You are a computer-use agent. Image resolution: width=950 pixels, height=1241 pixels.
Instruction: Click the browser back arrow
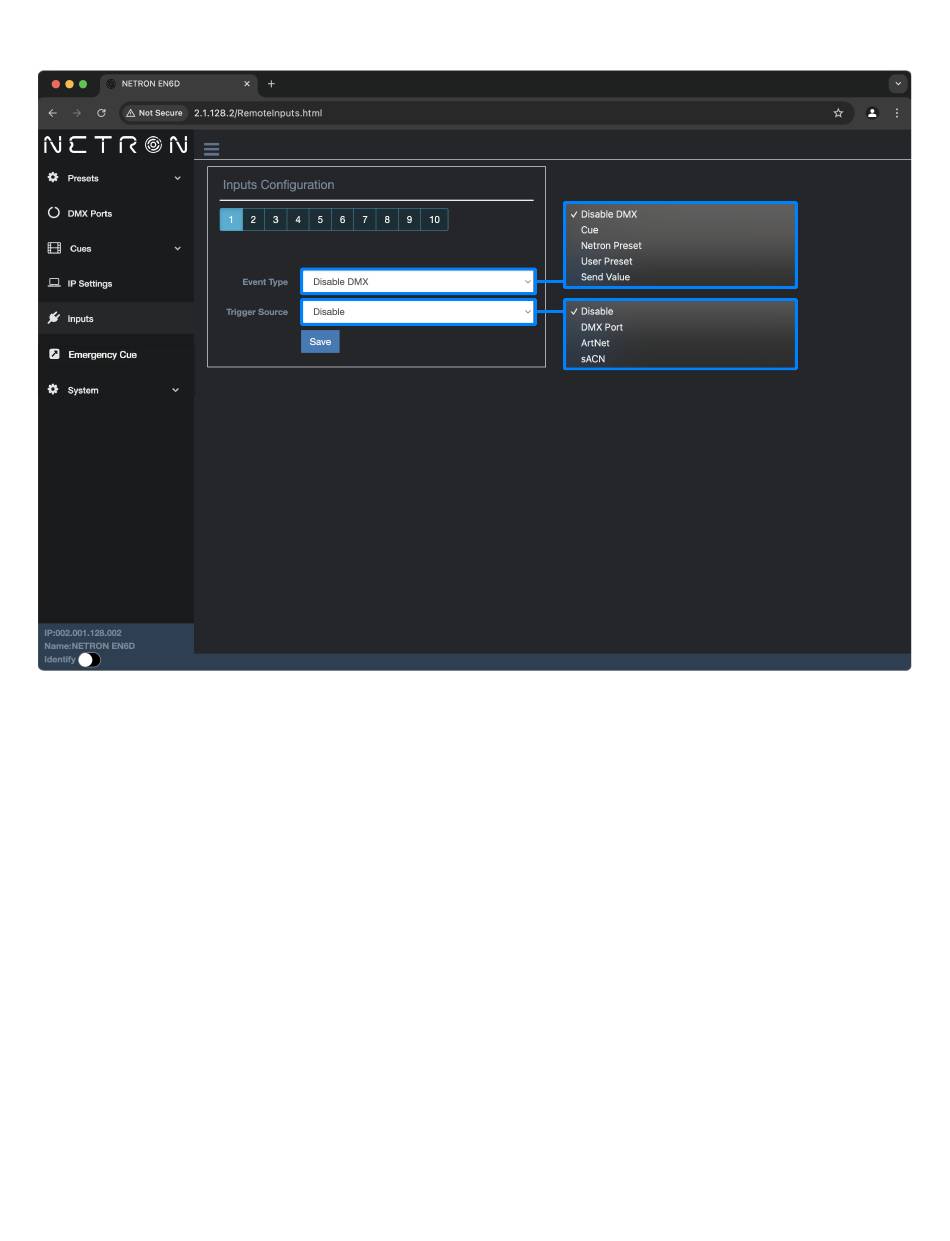click(53, 113)
